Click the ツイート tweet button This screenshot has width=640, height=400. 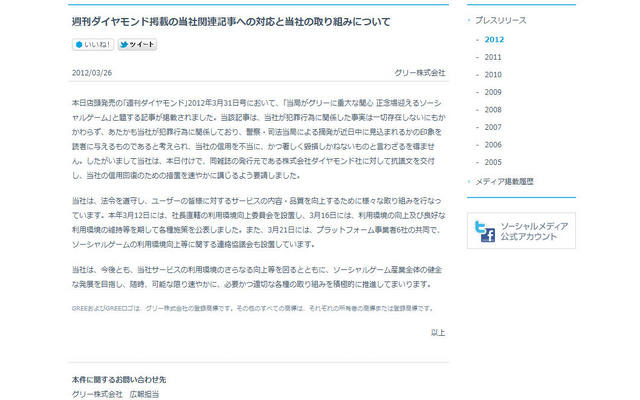pos(138,44)
